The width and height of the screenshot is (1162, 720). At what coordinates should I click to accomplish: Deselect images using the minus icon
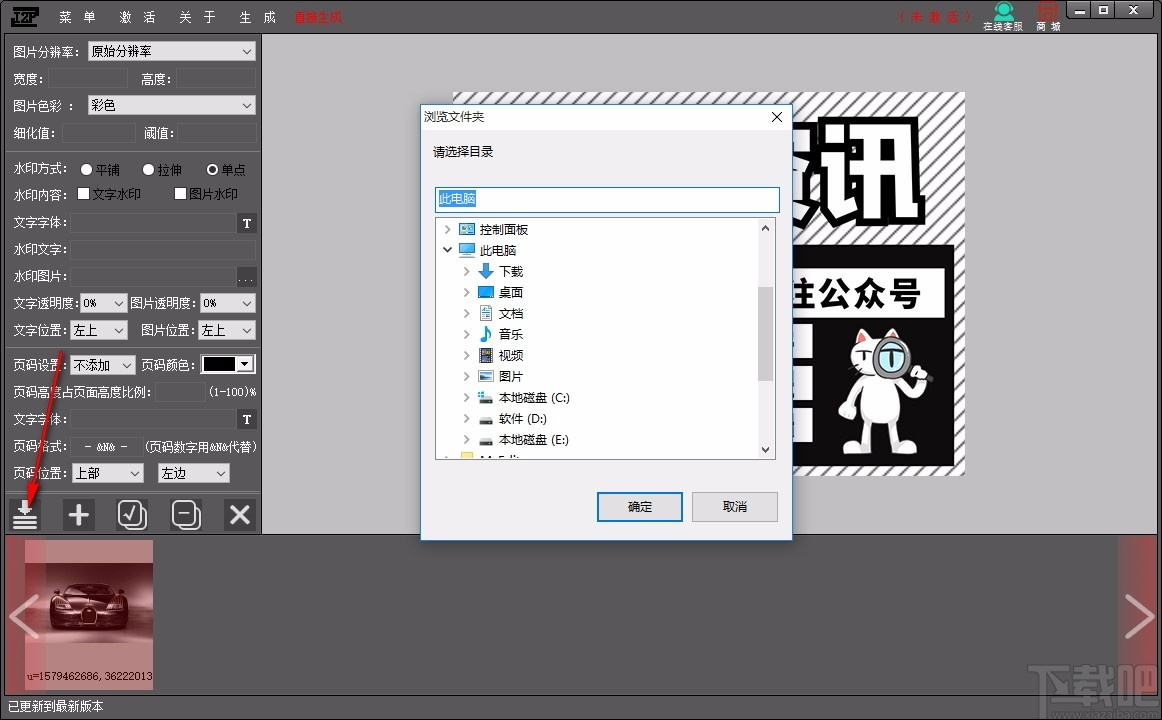186,514
